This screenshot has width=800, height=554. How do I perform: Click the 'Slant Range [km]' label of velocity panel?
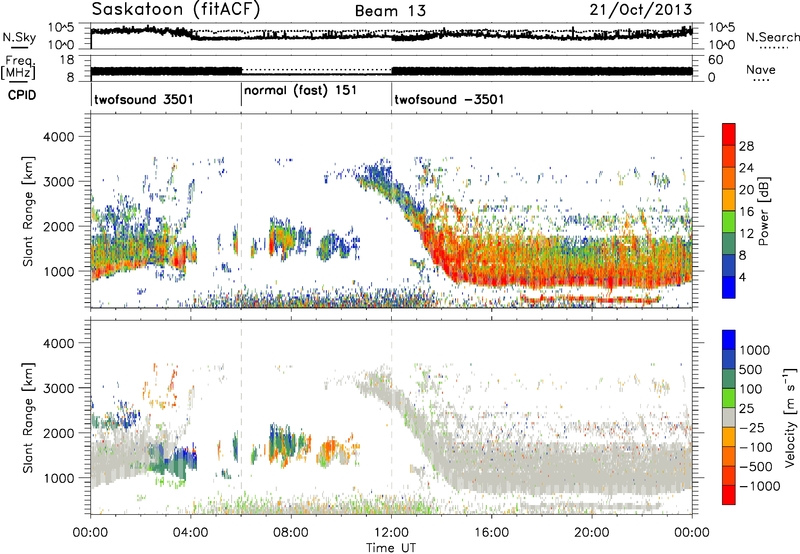pyautogui.click(x=28, y=418)
